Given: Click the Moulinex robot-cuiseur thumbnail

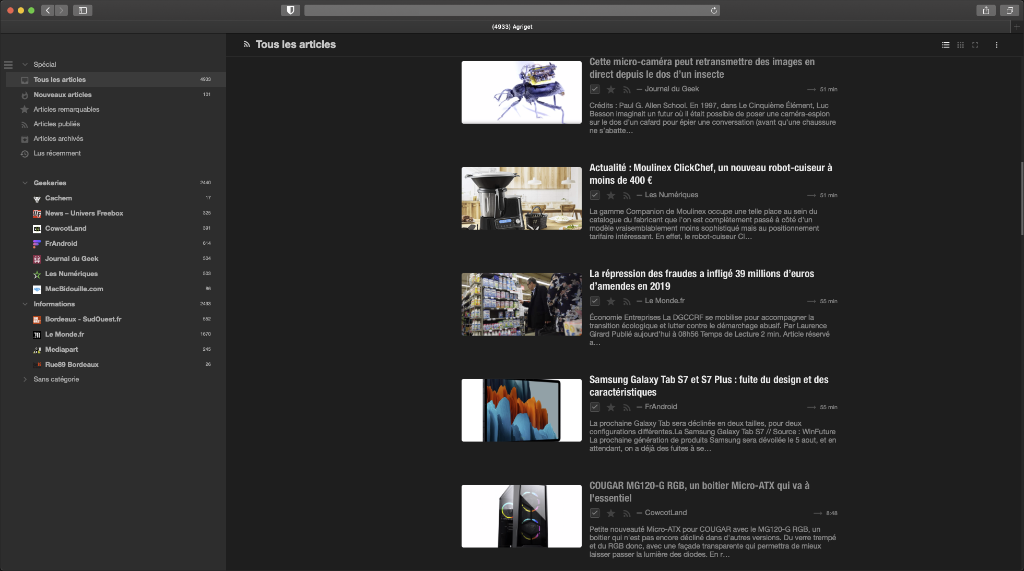Looking at the screenshot, I should pos(522,198).
